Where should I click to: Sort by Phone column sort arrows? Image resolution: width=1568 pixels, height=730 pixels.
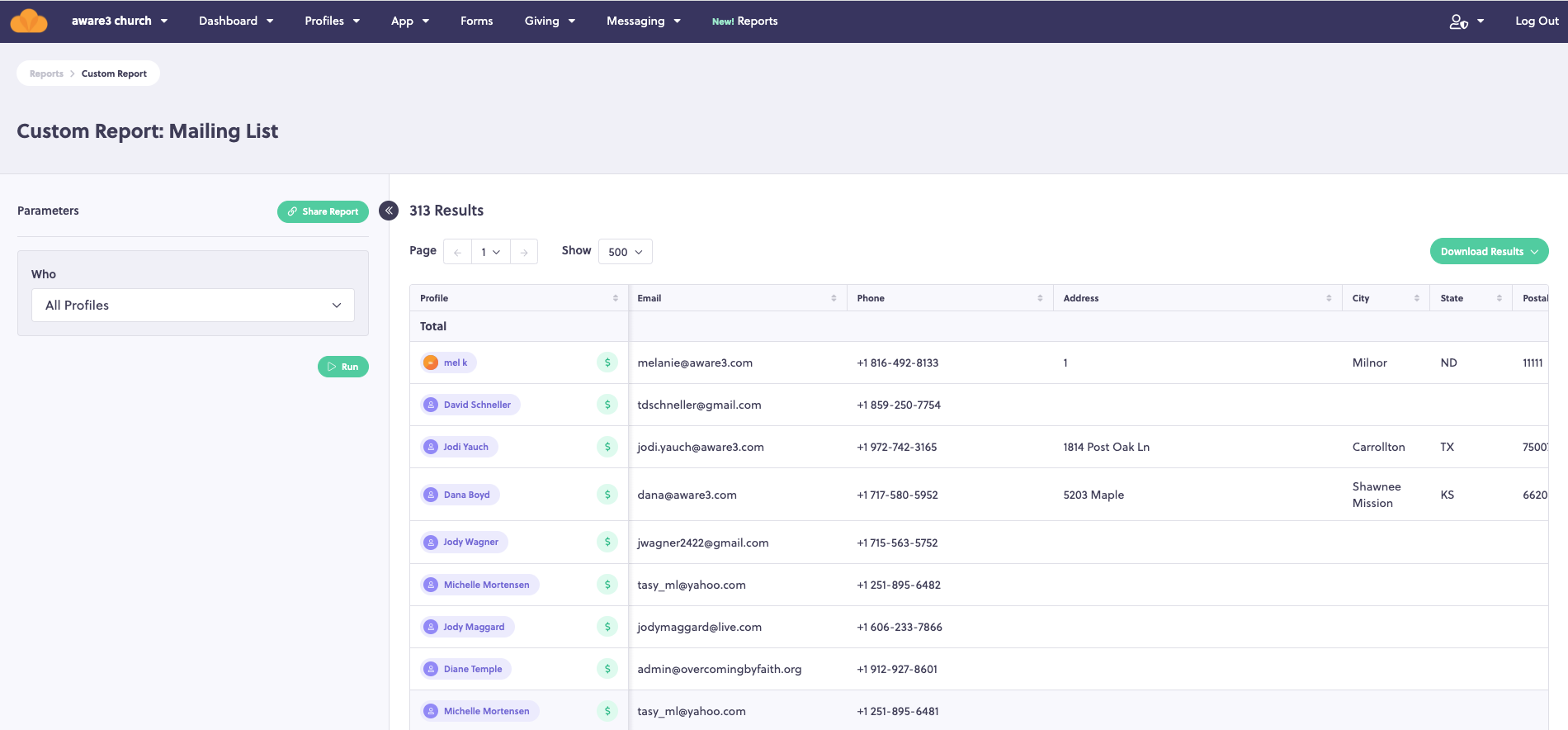tap(1040, 298)
